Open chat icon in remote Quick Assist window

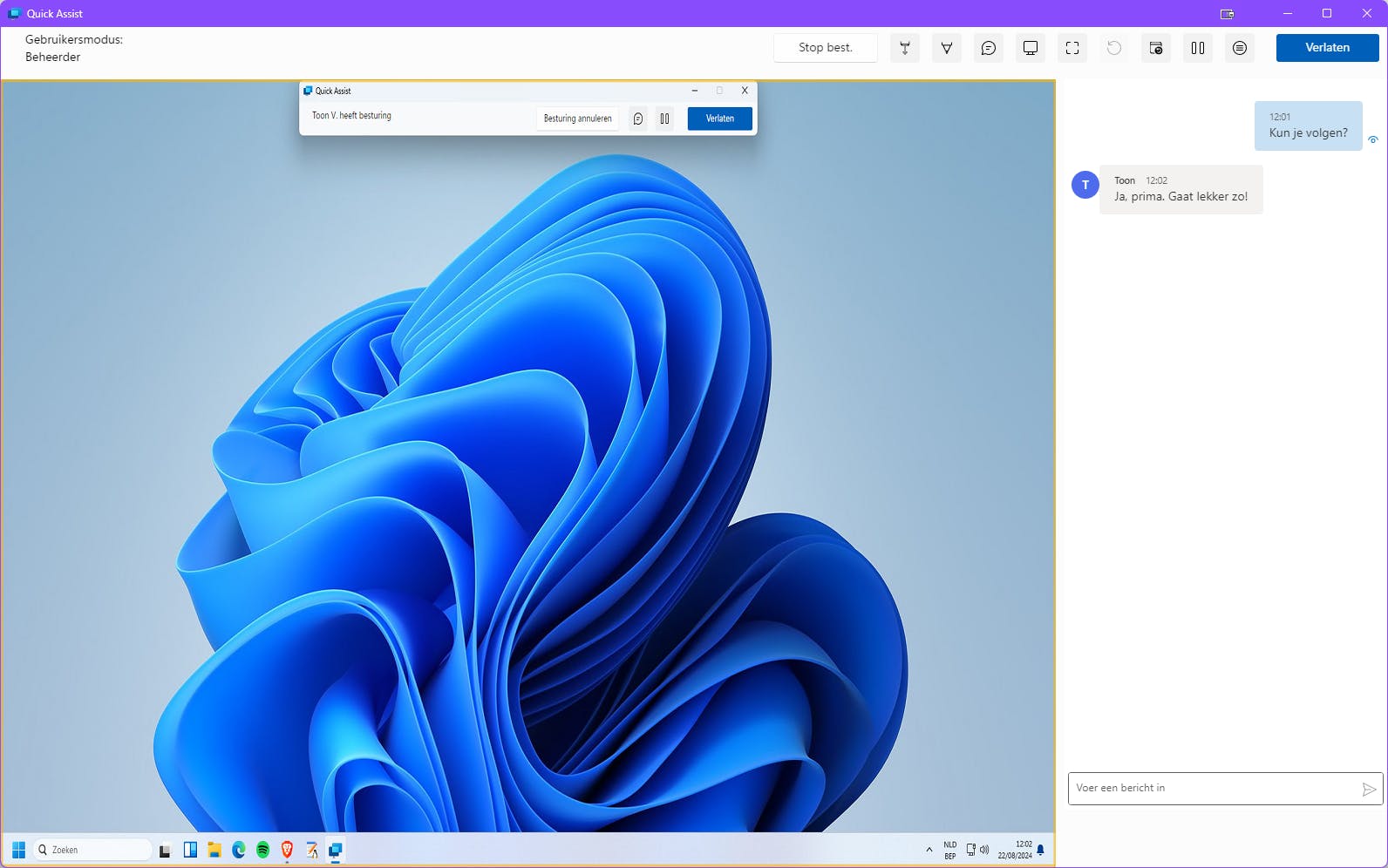click(x=638, y=119)
